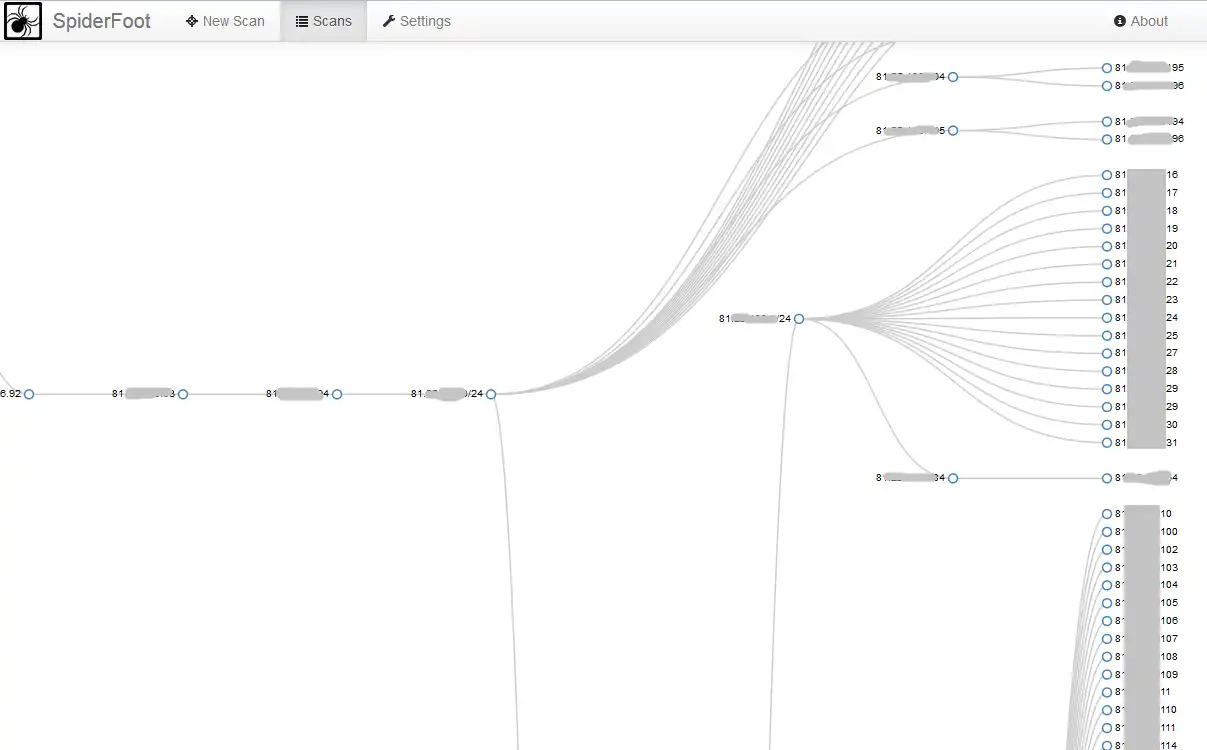Screen dimensions: 1207x750
Task: Pick the graph node ending in 18
Action: tap(1107, 211)
